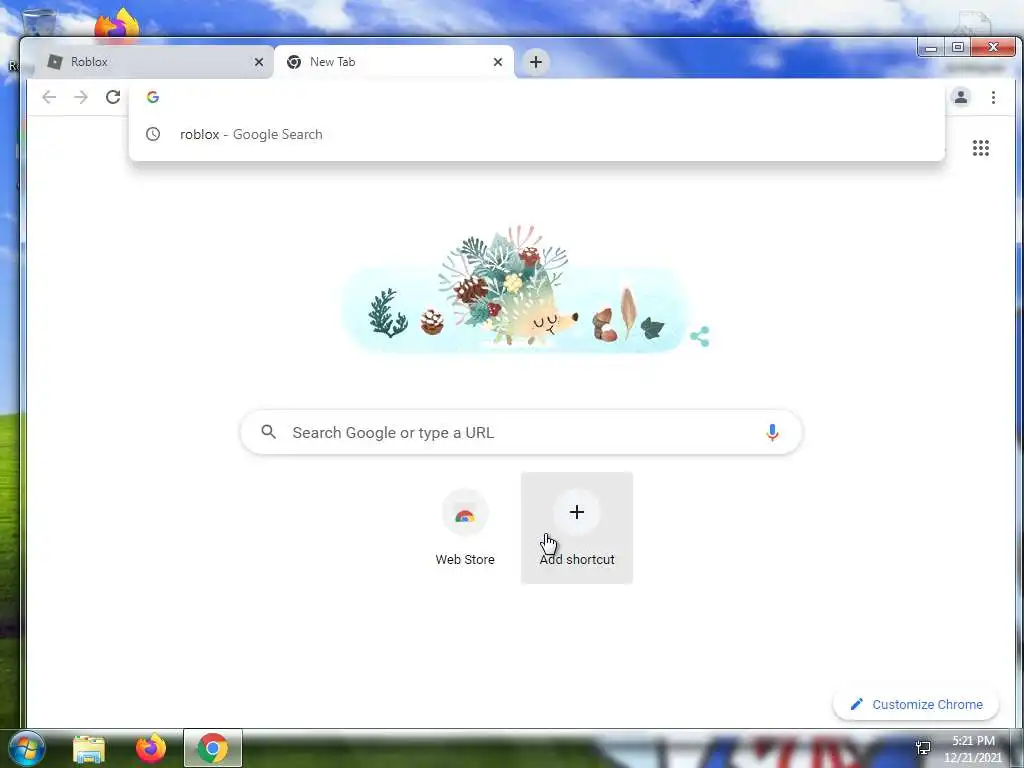Screen dimensions: 1024x768
Task: Click the Chrome taskbar button
Action: (213, 748)
